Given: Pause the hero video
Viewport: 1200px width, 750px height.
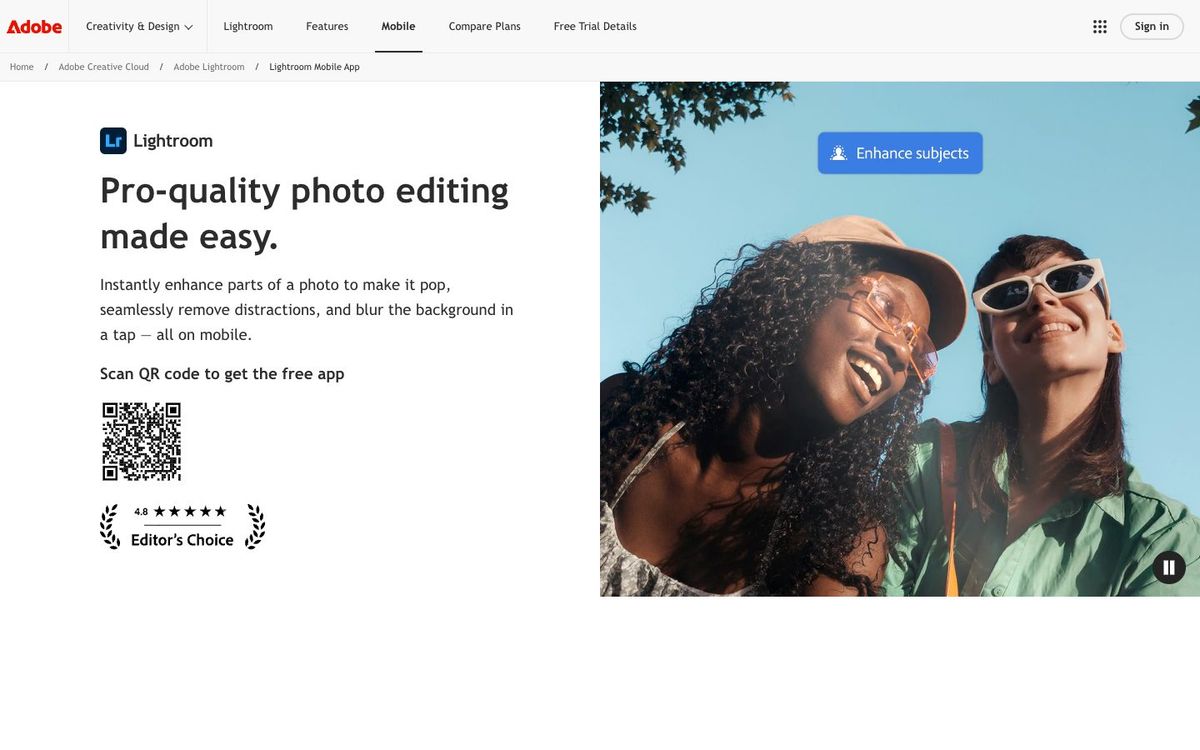Looking at the screenshot, I should [1169, 567].
